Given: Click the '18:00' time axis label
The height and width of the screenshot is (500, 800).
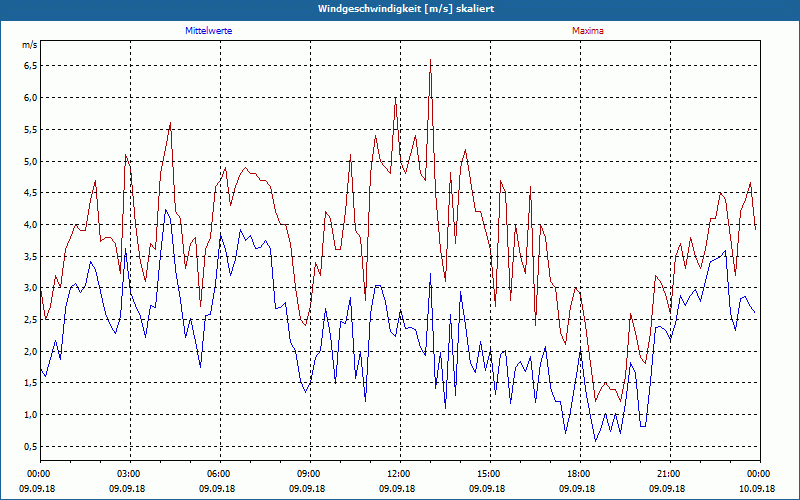Looking at the screenshot, I should click(580, 474).
